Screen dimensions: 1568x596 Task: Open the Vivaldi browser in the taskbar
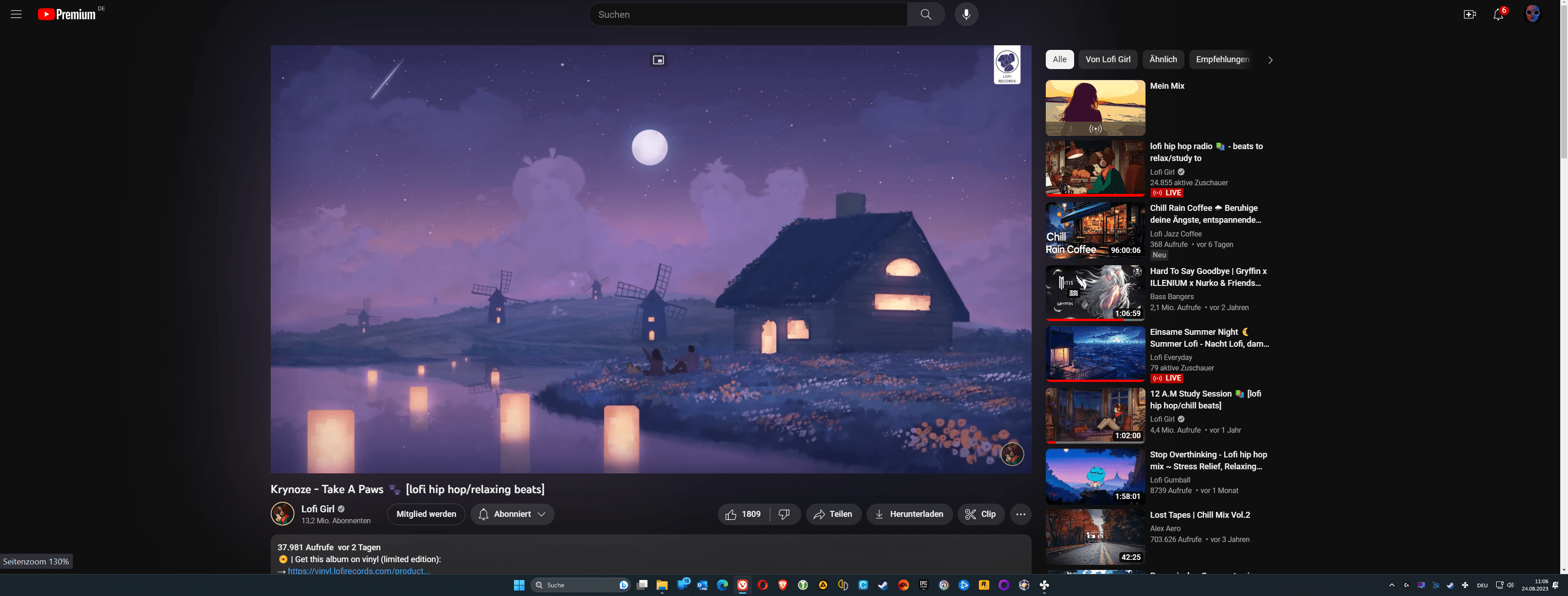click(743, 585)
